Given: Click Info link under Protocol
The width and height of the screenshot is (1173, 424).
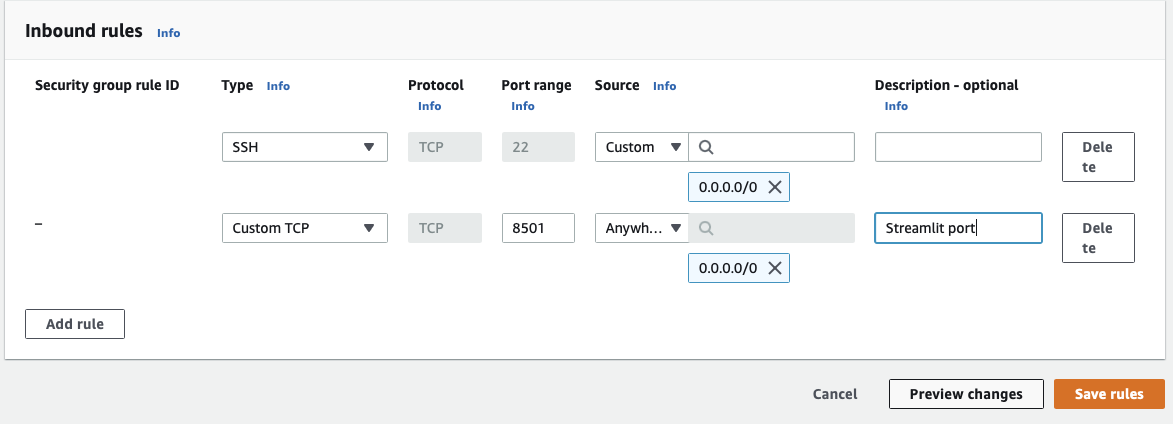Looking at the screenshot, I should [429, 106].
